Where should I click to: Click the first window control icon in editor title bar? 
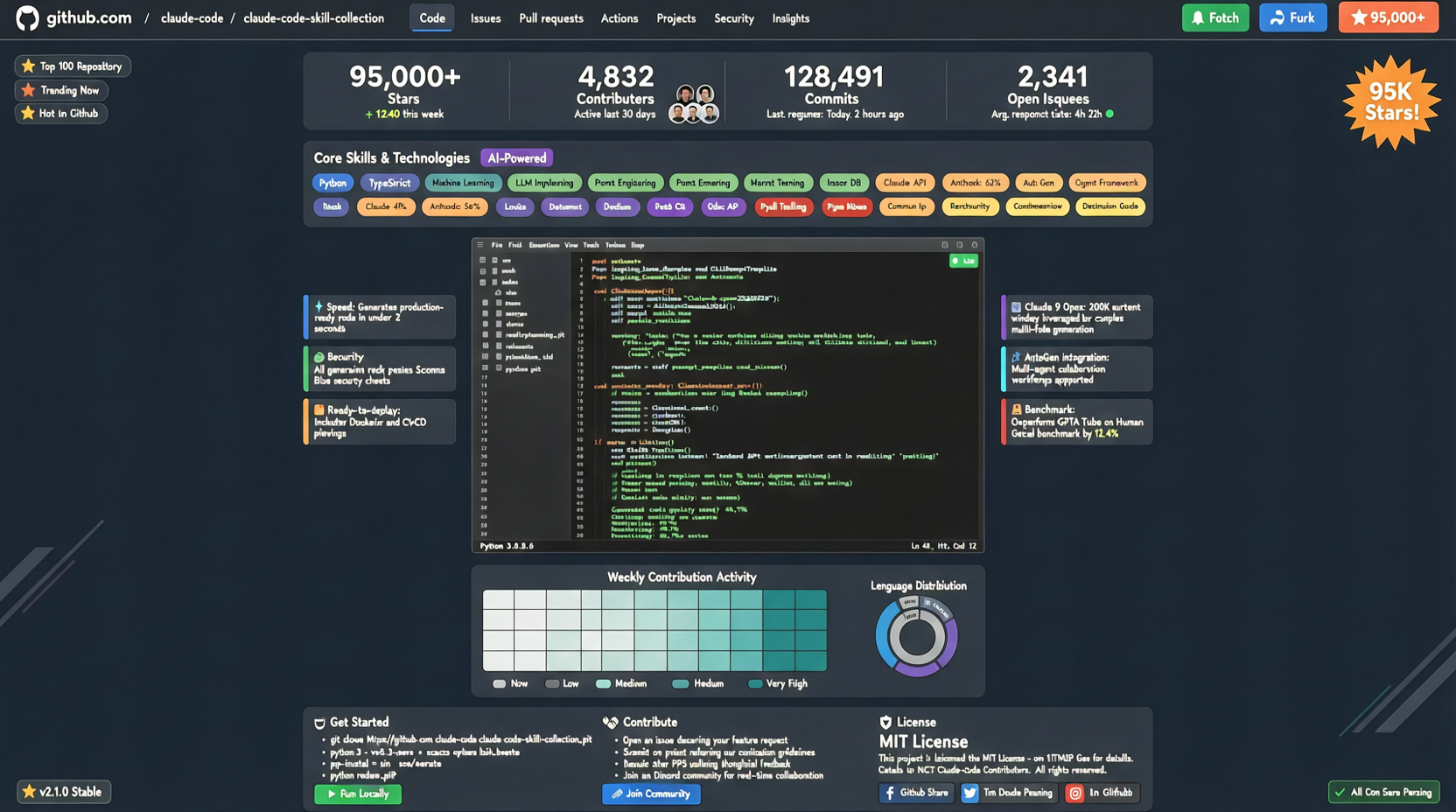(944, 245)
